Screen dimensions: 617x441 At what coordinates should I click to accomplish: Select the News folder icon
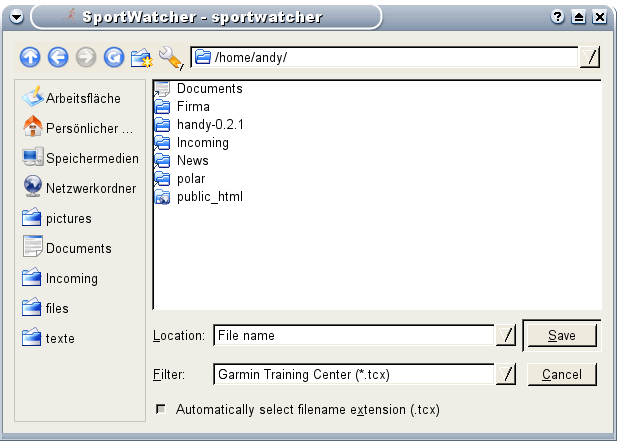click(162, 161)
